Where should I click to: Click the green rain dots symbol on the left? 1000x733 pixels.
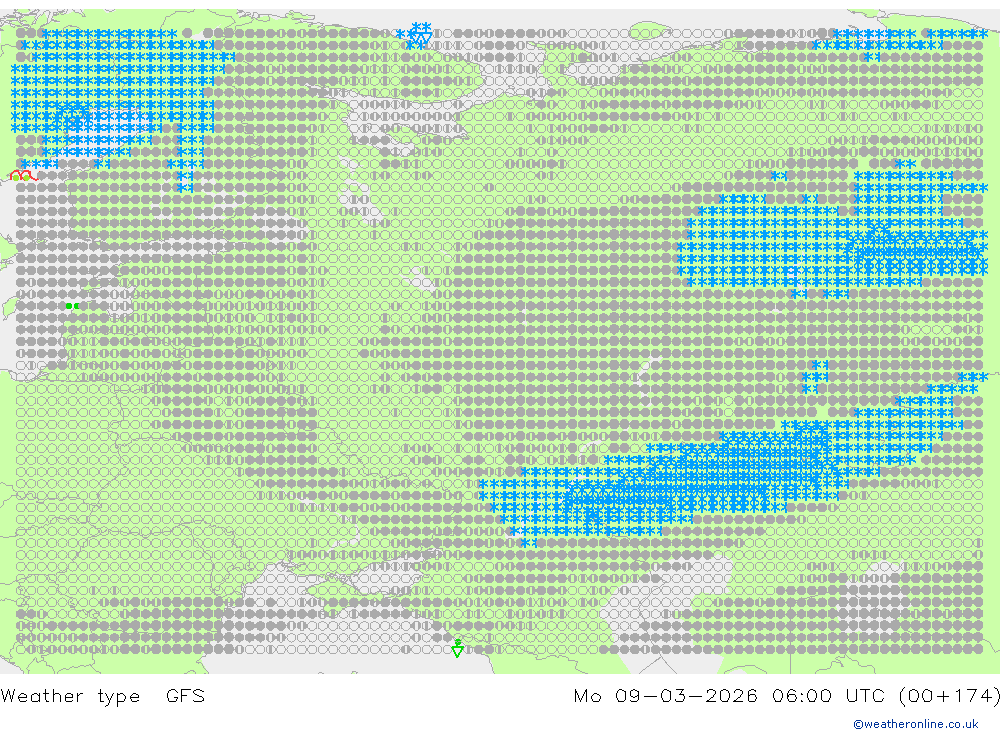tap(72, 306)
